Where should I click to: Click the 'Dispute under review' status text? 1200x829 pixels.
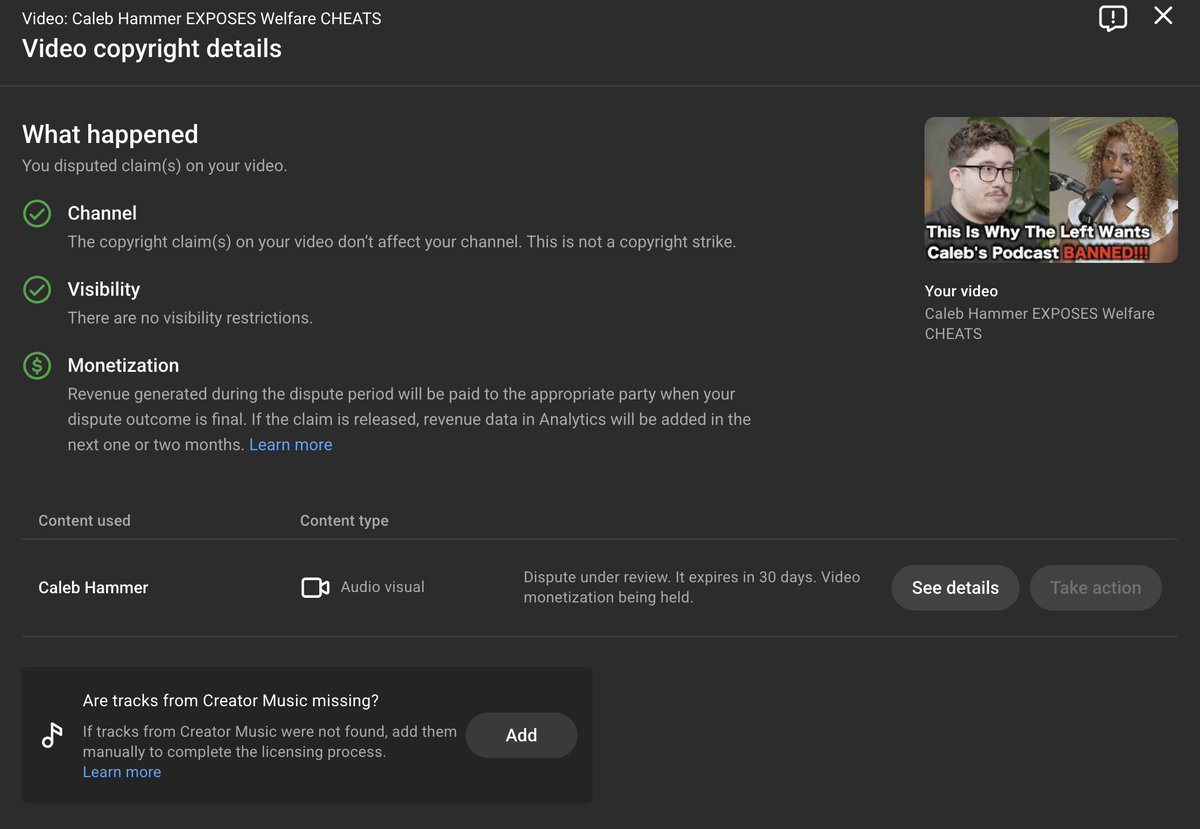[692, 588]
